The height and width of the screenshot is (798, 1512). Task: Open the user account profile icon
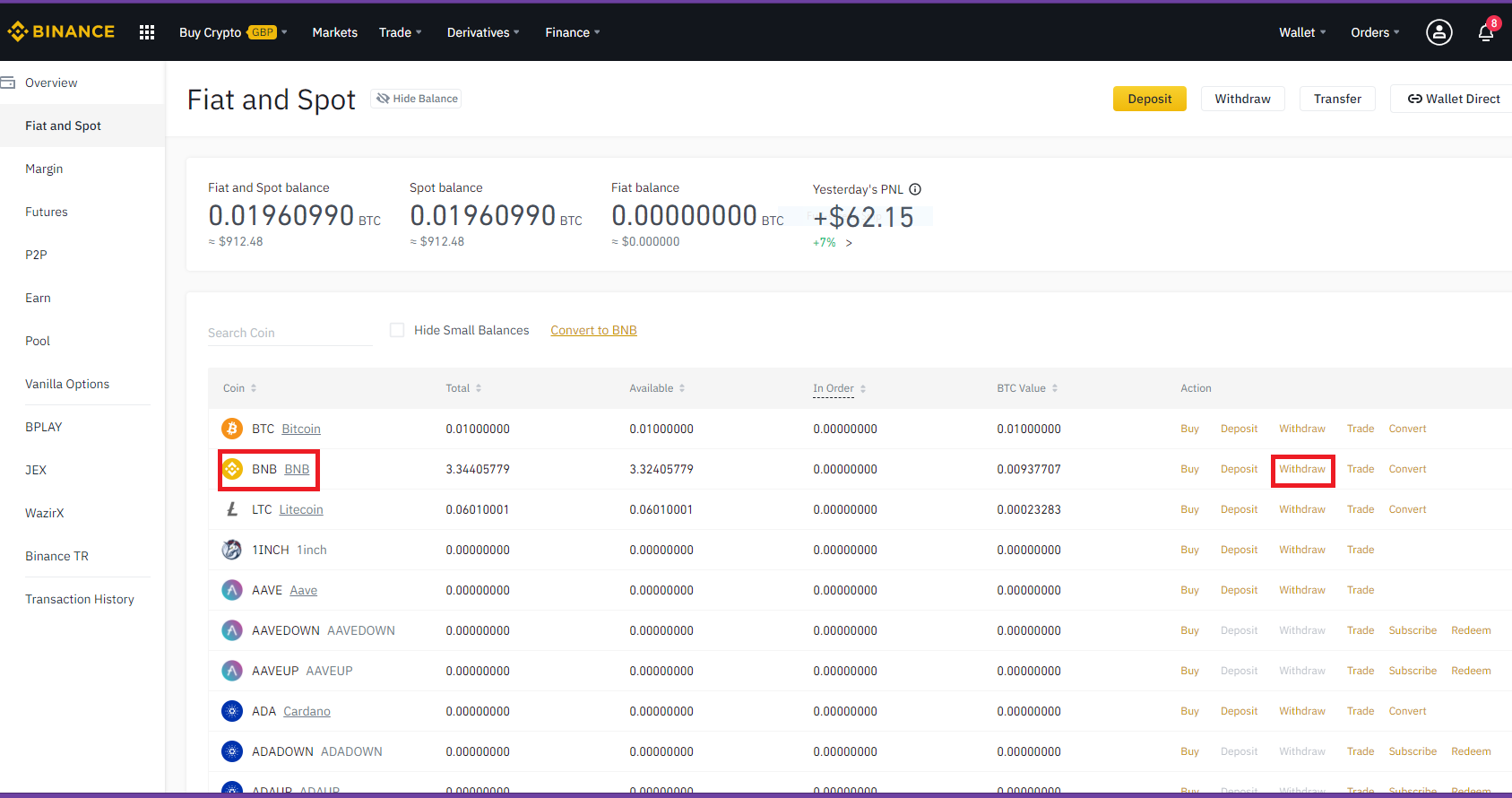coord(1439,32)
